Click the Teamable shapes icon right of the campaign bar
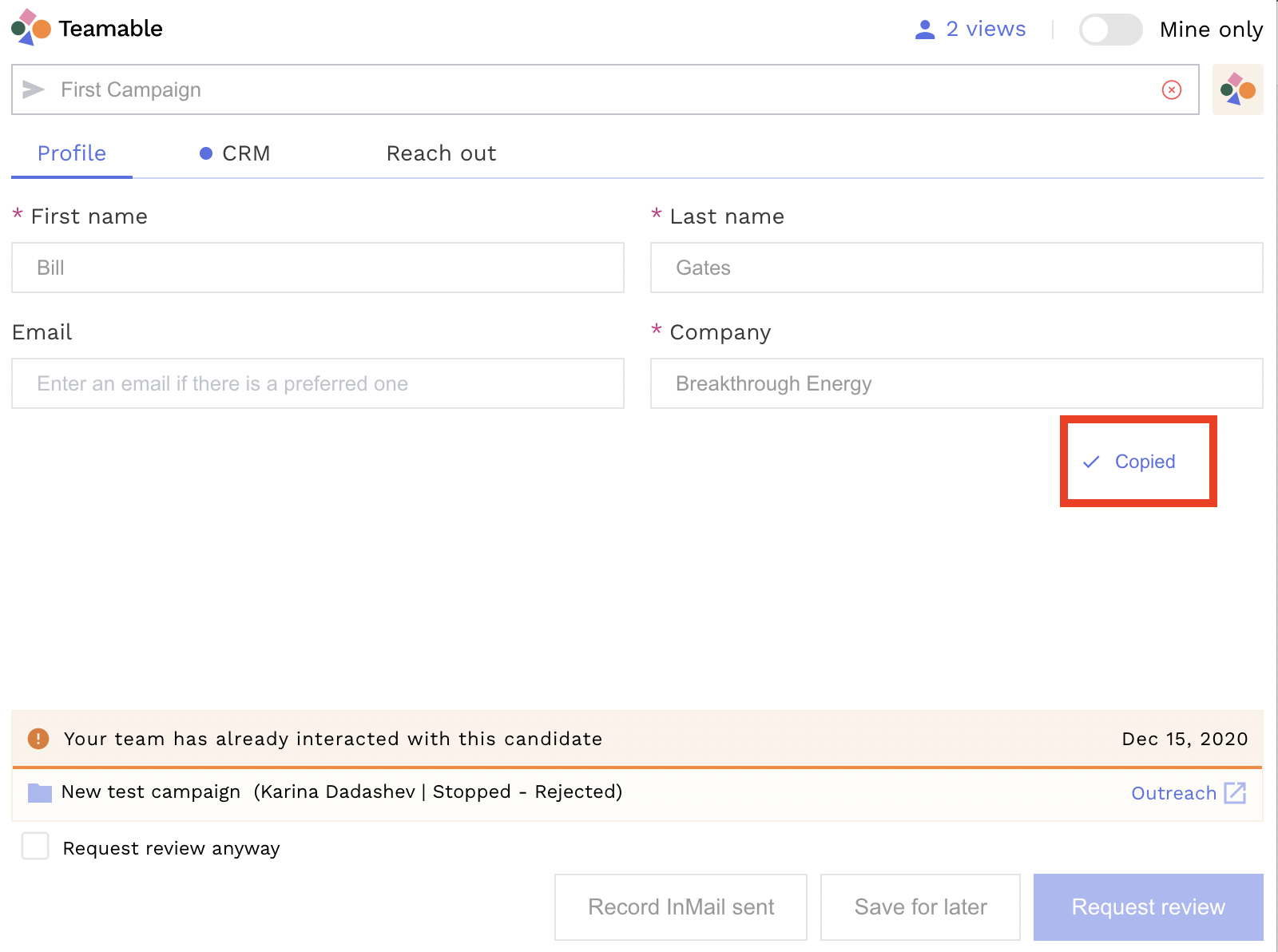 point(1237,89)
